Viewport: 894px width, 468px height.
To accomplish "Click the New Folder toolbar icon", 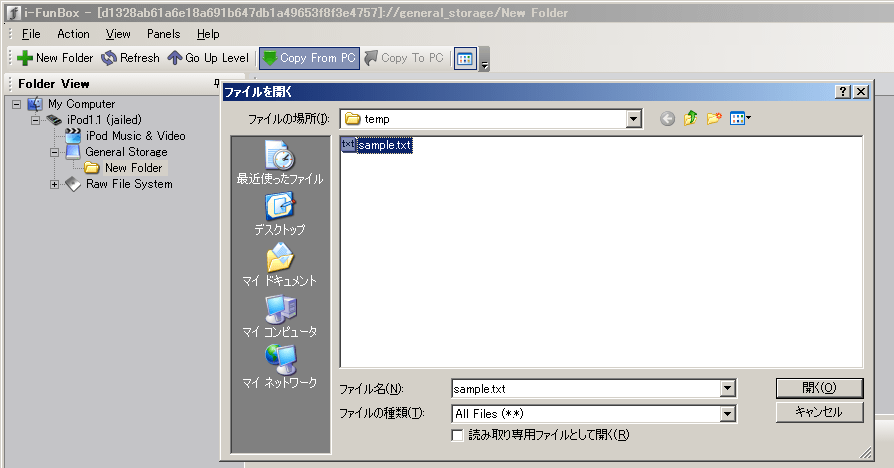I will (25, 58).
